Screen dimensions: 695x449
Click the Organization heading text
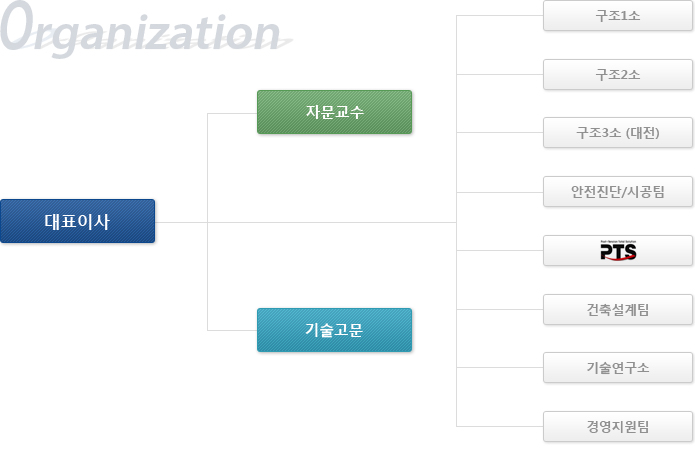(141, 29)
